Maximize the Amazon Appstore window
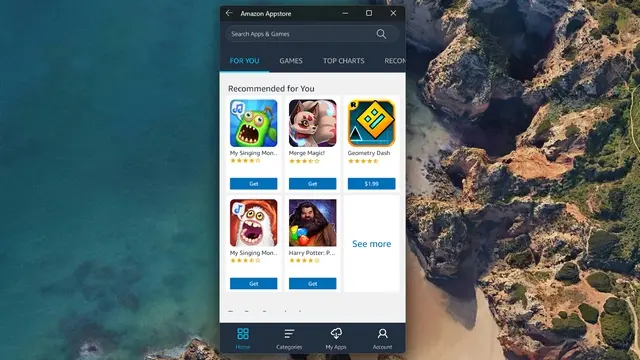The image size is (640, 360). 369,13
